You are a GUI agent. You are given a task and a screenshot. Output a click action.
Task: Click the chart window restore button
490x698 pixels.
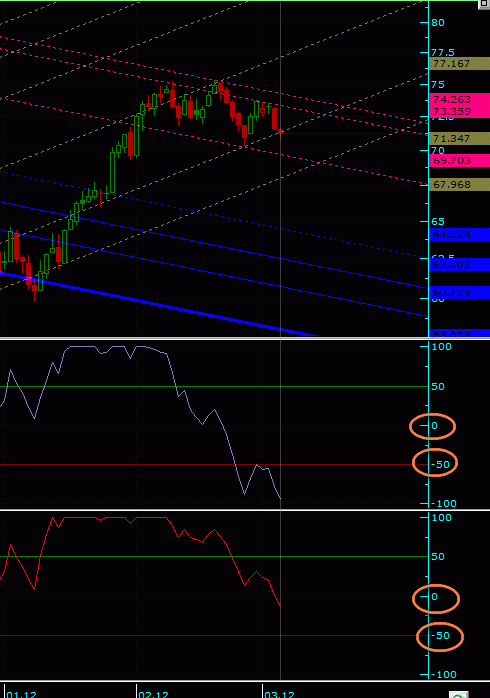point(484,4)
